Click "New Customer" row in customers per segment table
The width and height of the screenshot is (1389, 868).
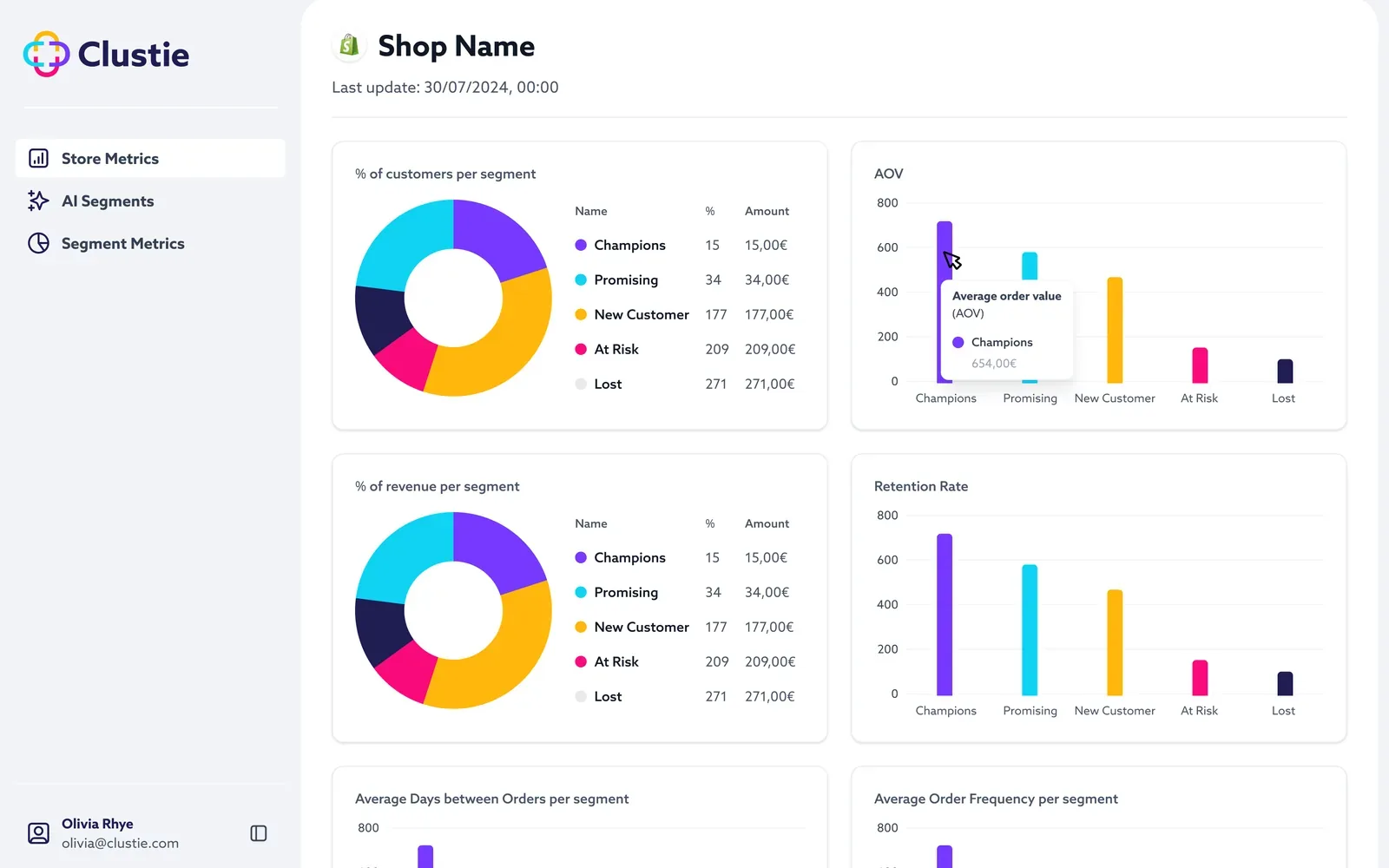coord(685,314)
